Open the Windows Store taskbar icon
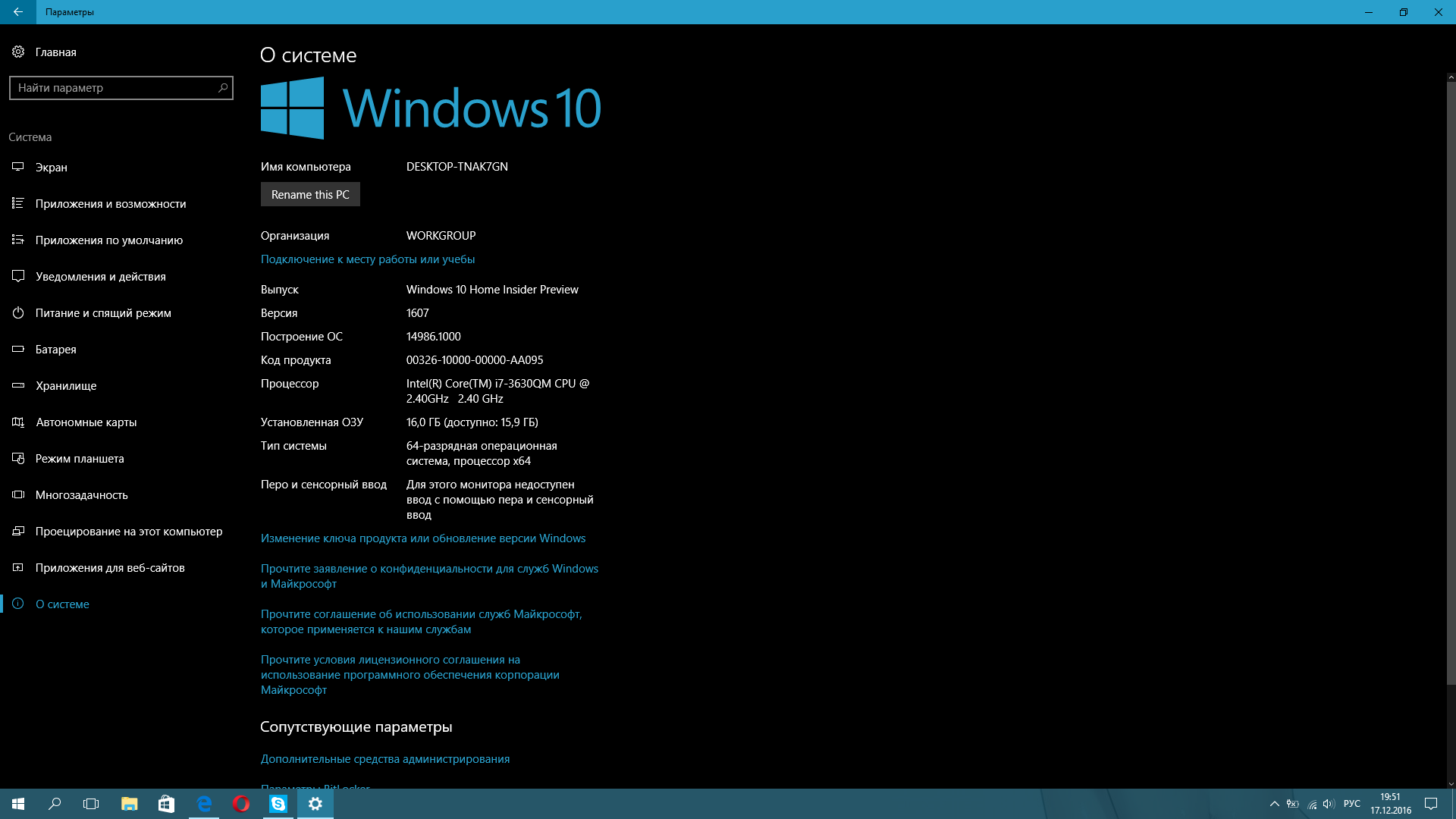The height and width of the screenshot is (819, 1456). click(166, 804)
